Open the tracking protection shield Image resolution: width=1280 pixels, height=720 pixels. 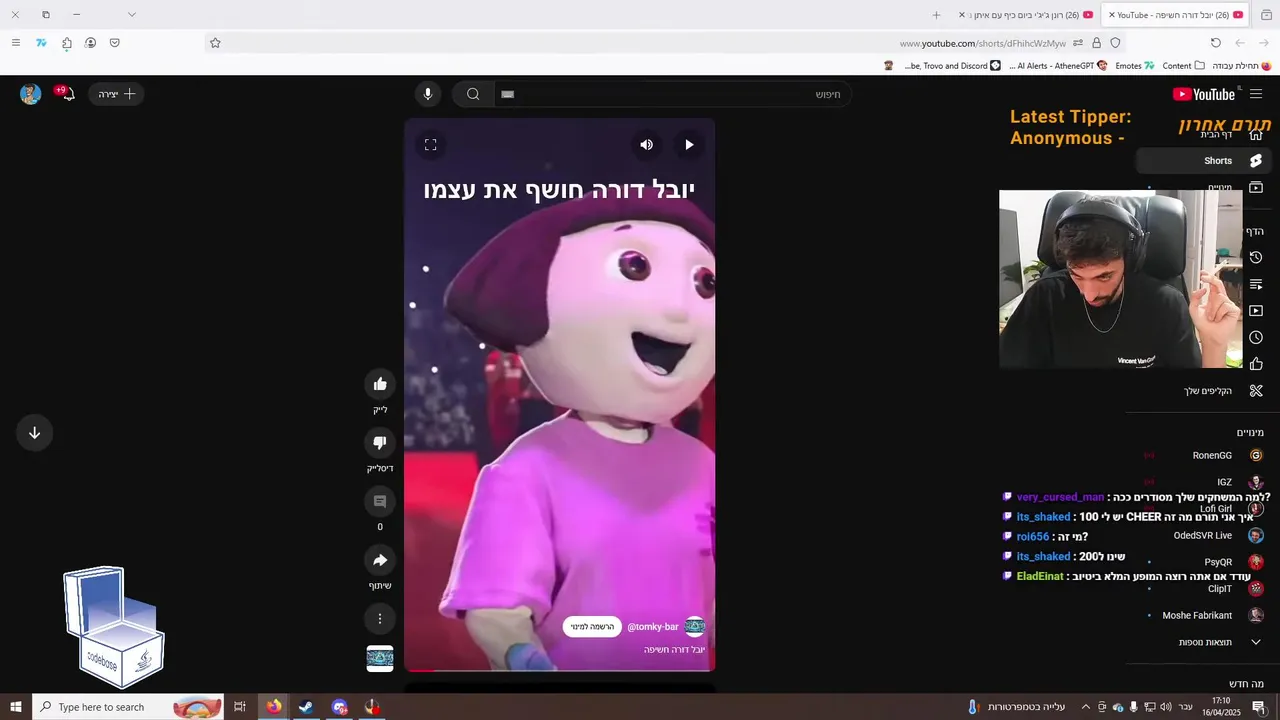[x=1115, y=43]
